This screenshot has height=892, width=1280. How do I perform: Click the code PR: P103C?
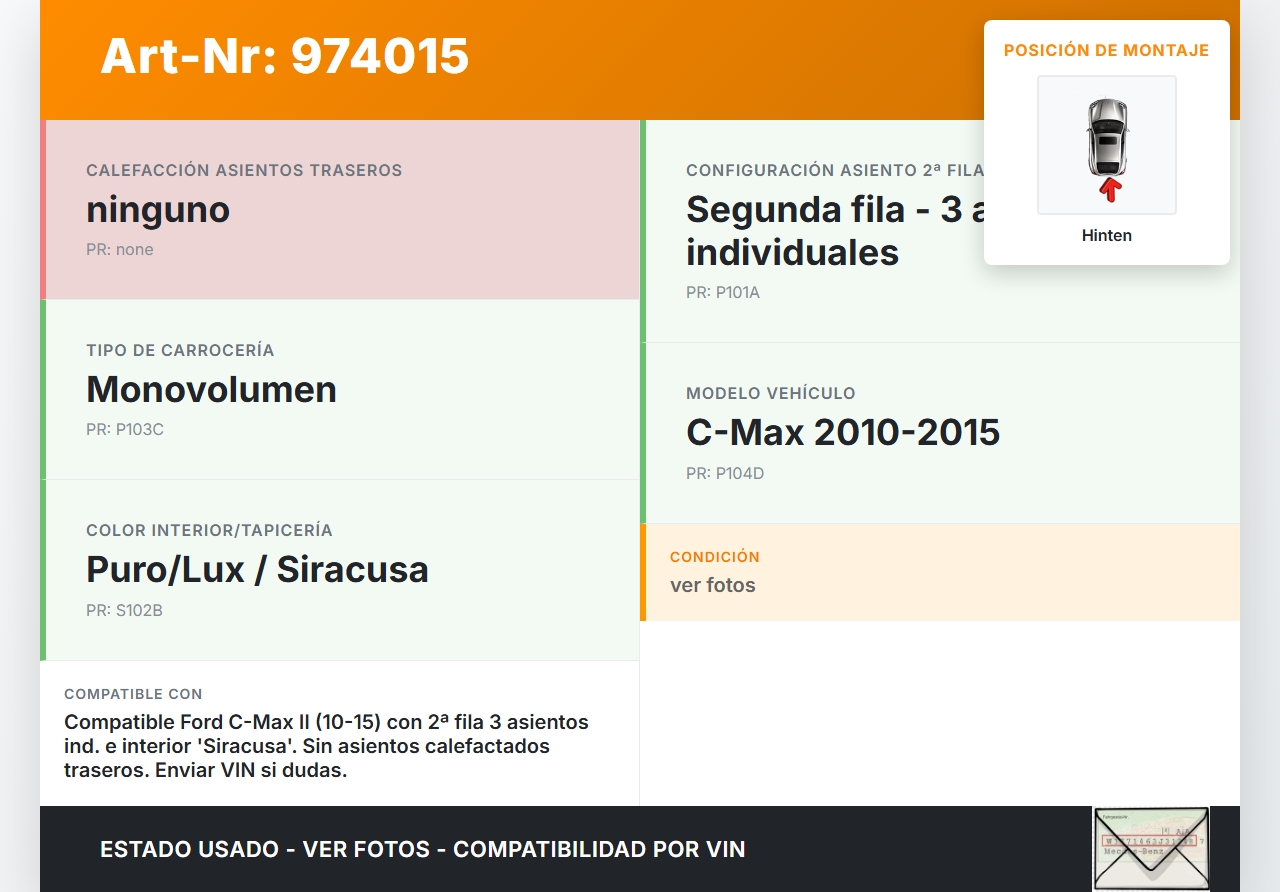tap(125, 430)
